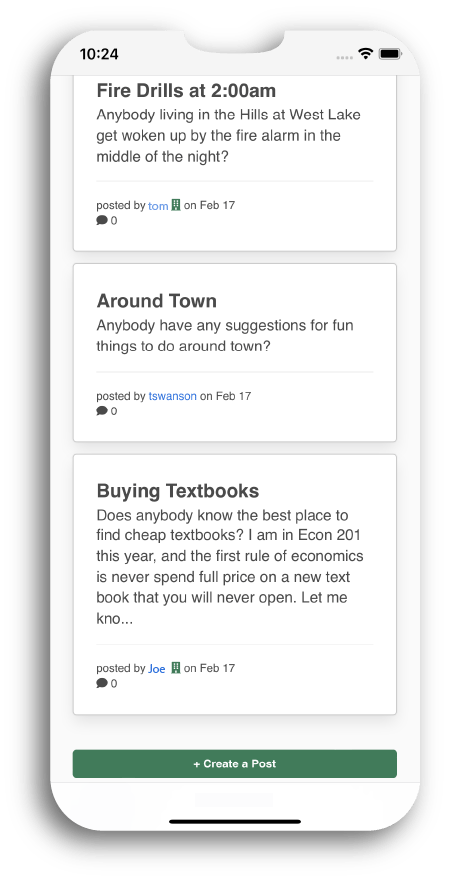Open the Fire Drills at 2:00am post title
The height and width of the screenshot is (880, 449).
point(186,90)
